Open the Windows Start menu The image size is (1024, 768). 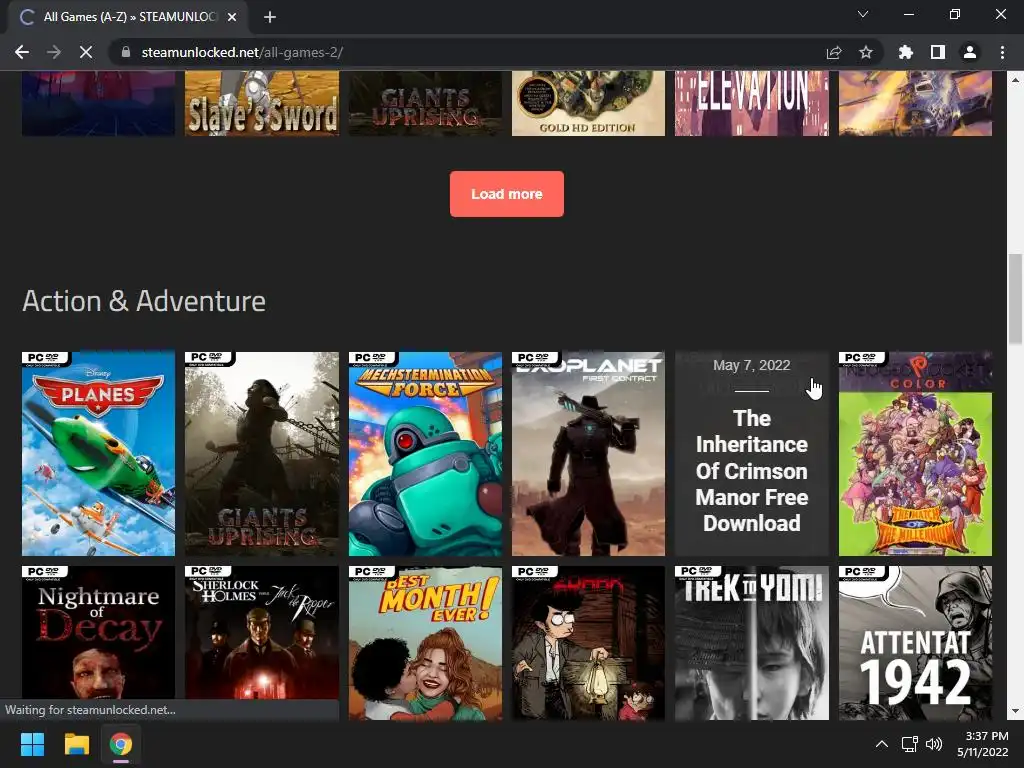32,744
